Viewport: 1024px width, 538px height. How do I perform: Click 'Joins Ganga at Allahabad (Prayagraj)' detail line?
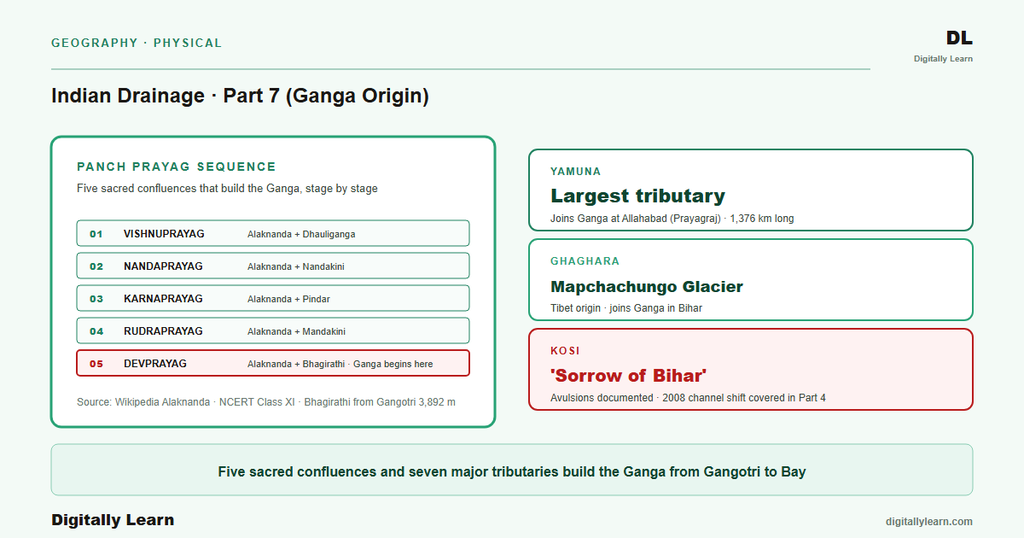click(672, 219)
